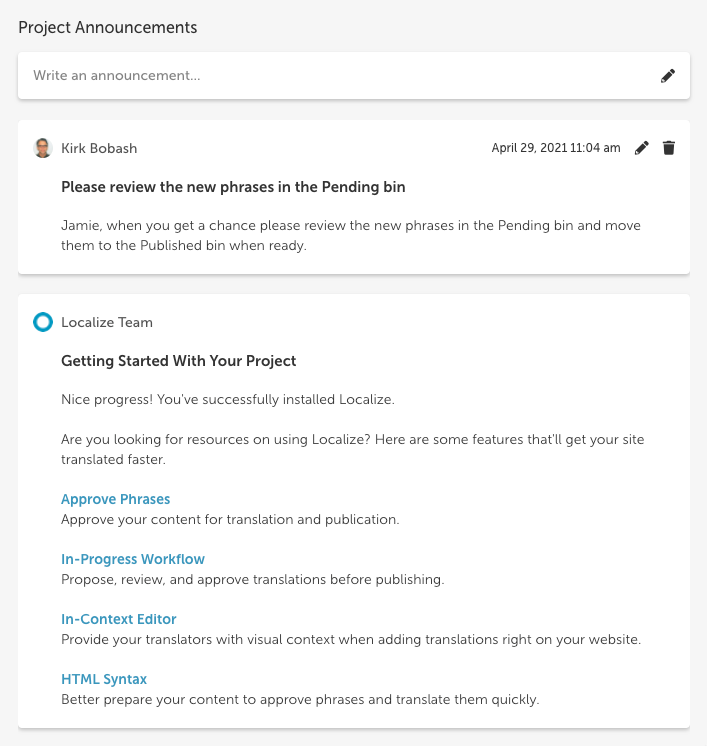Click the pencil icon in the announcement box
Screen dimensions: 707x746
point(668,76)
